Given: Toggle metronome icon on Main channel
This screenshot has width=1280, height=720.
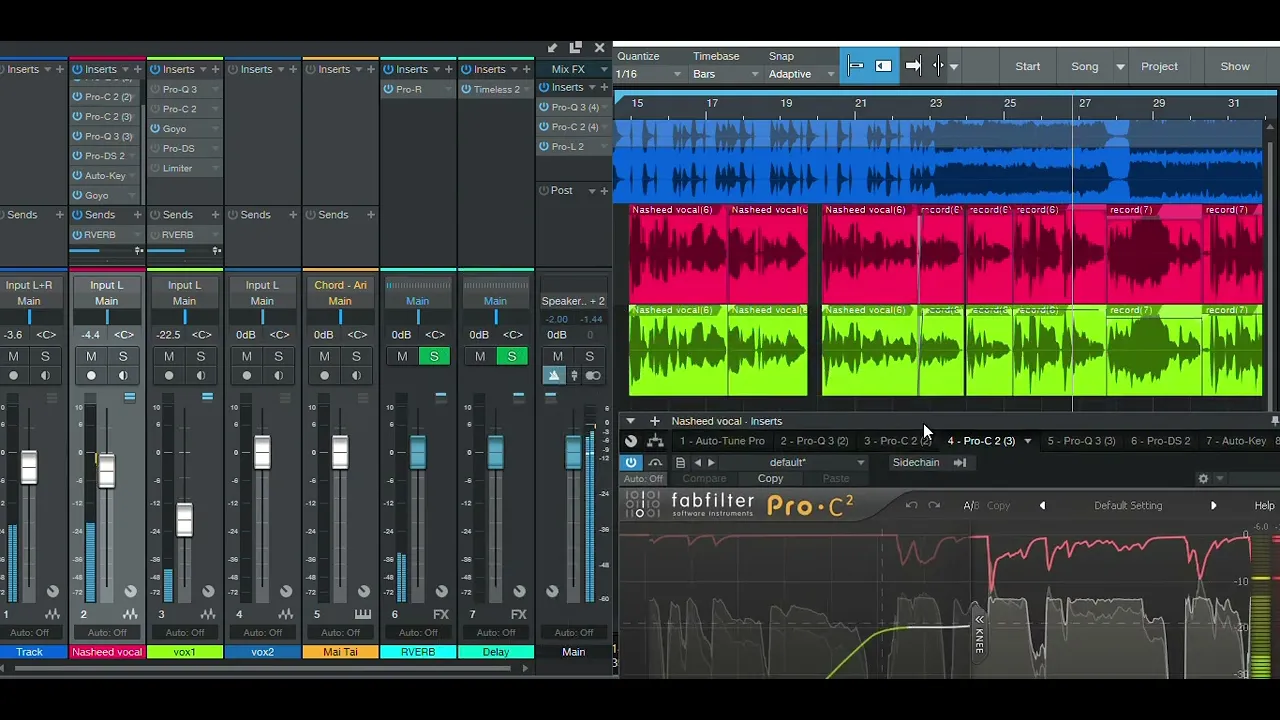Looking at the screenshot, I should (554, 376).
